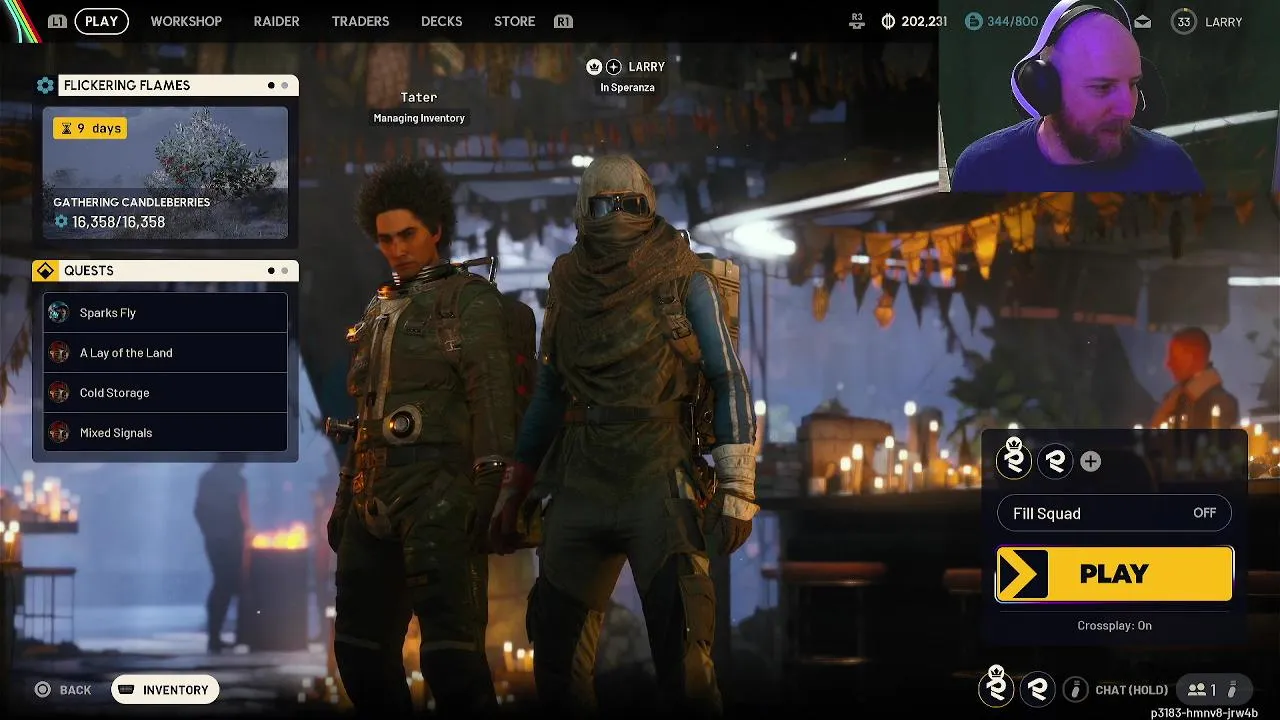Select first page dot in Quests header
1280x720 pixels.
[x=271, y=271]
